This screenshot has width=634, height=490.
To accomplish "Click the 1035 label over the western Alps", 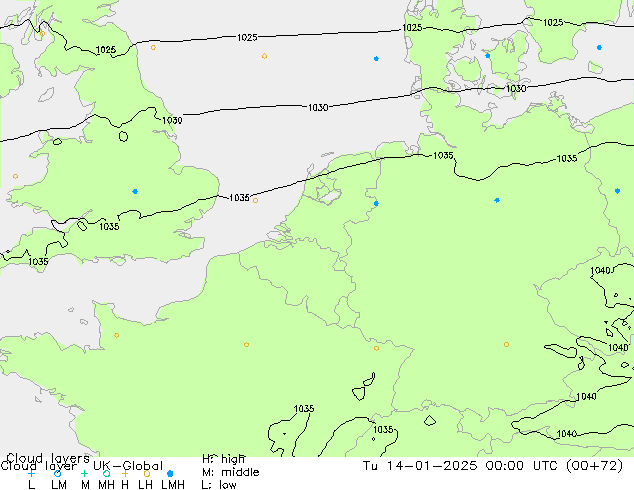I will click(x=383, y=429).
